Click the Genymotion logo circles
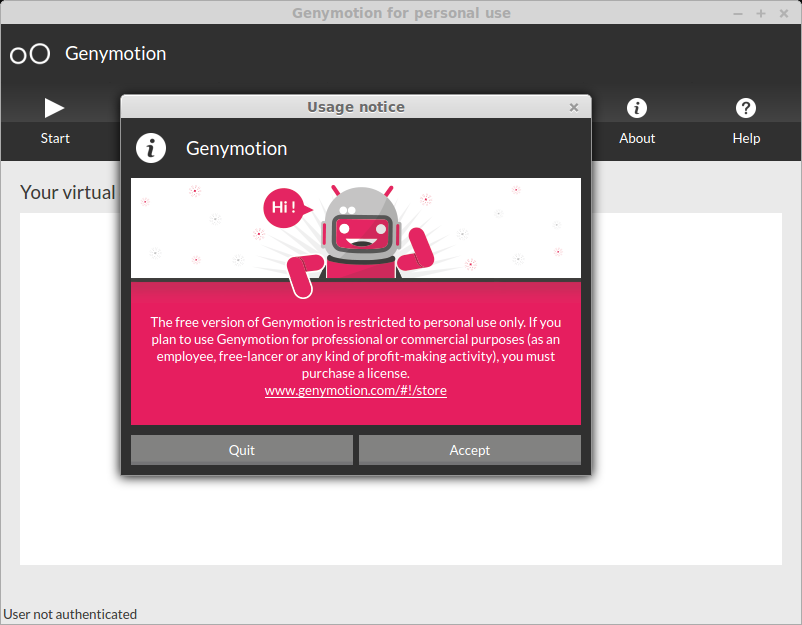 (x=30, y=54)
